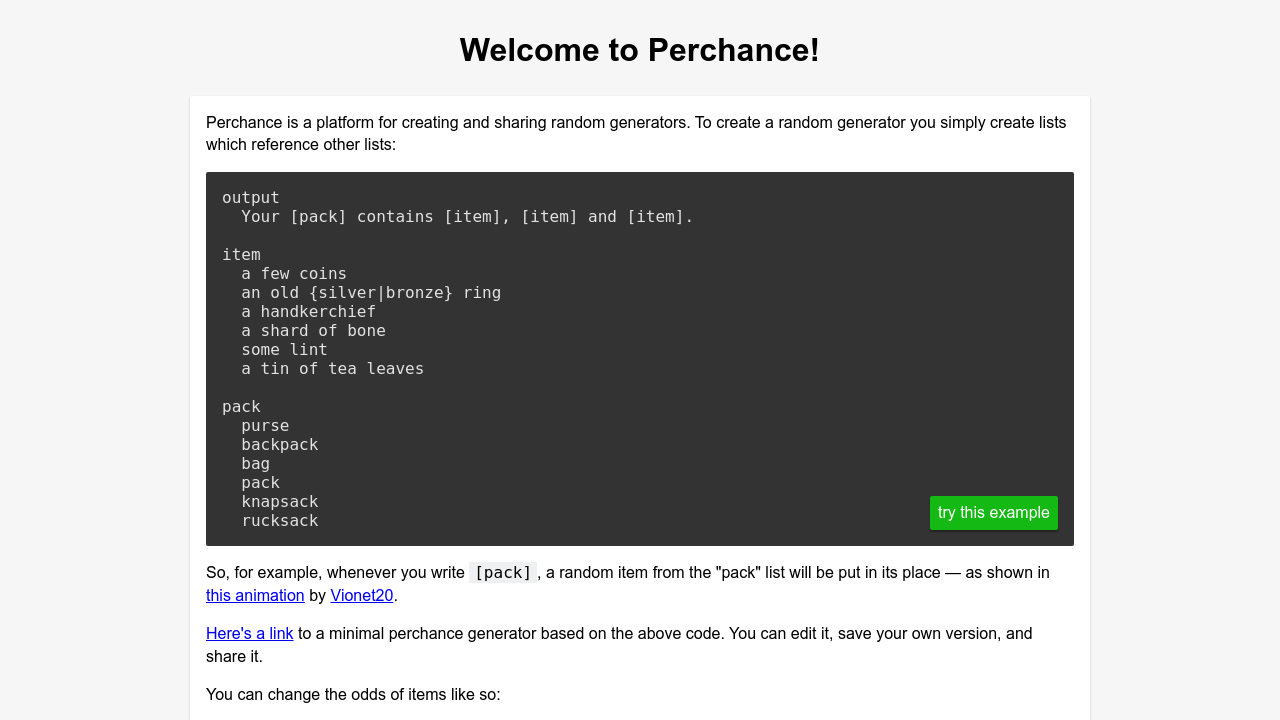Visit the Vionet20 profile link
The height and width of the screenshot is (720, 1280).
tap(362, 595)
